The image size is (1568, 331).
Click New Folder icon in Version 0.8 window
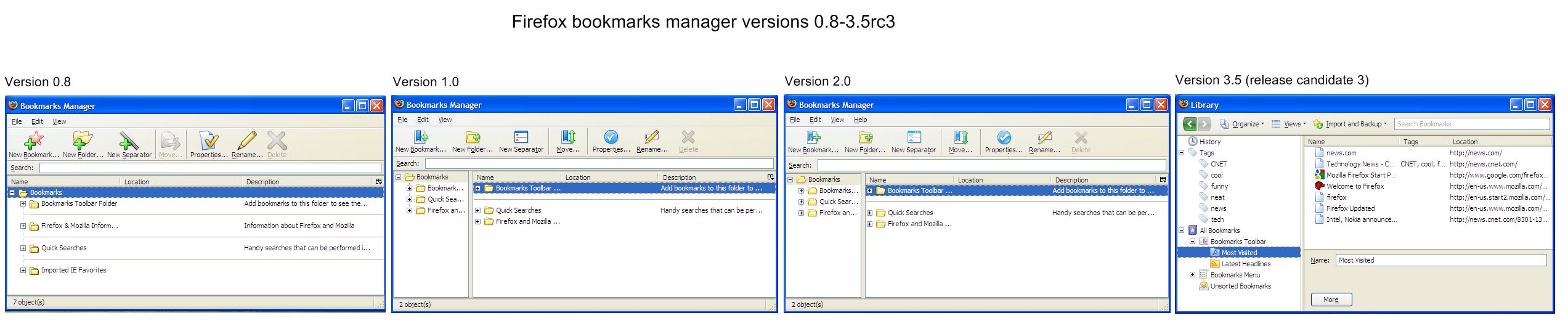(82, 141)
